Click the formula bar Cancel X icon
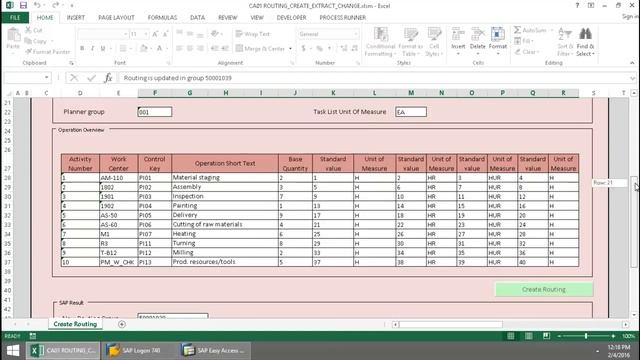 [74, 78]
